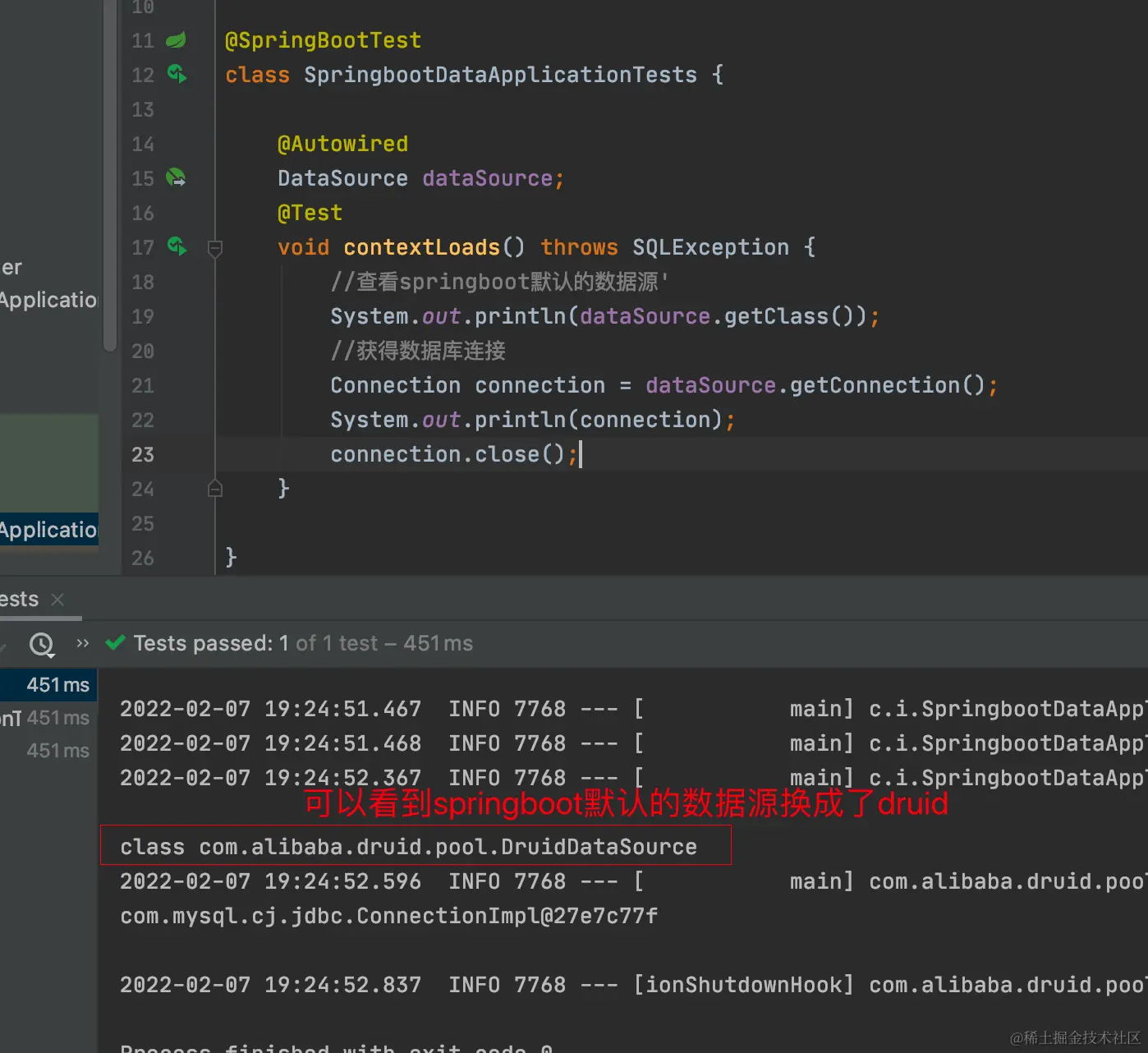Close the run tab ending in "ests"
Viewport: 1148px width, 1053px height.
coord(57,600)
